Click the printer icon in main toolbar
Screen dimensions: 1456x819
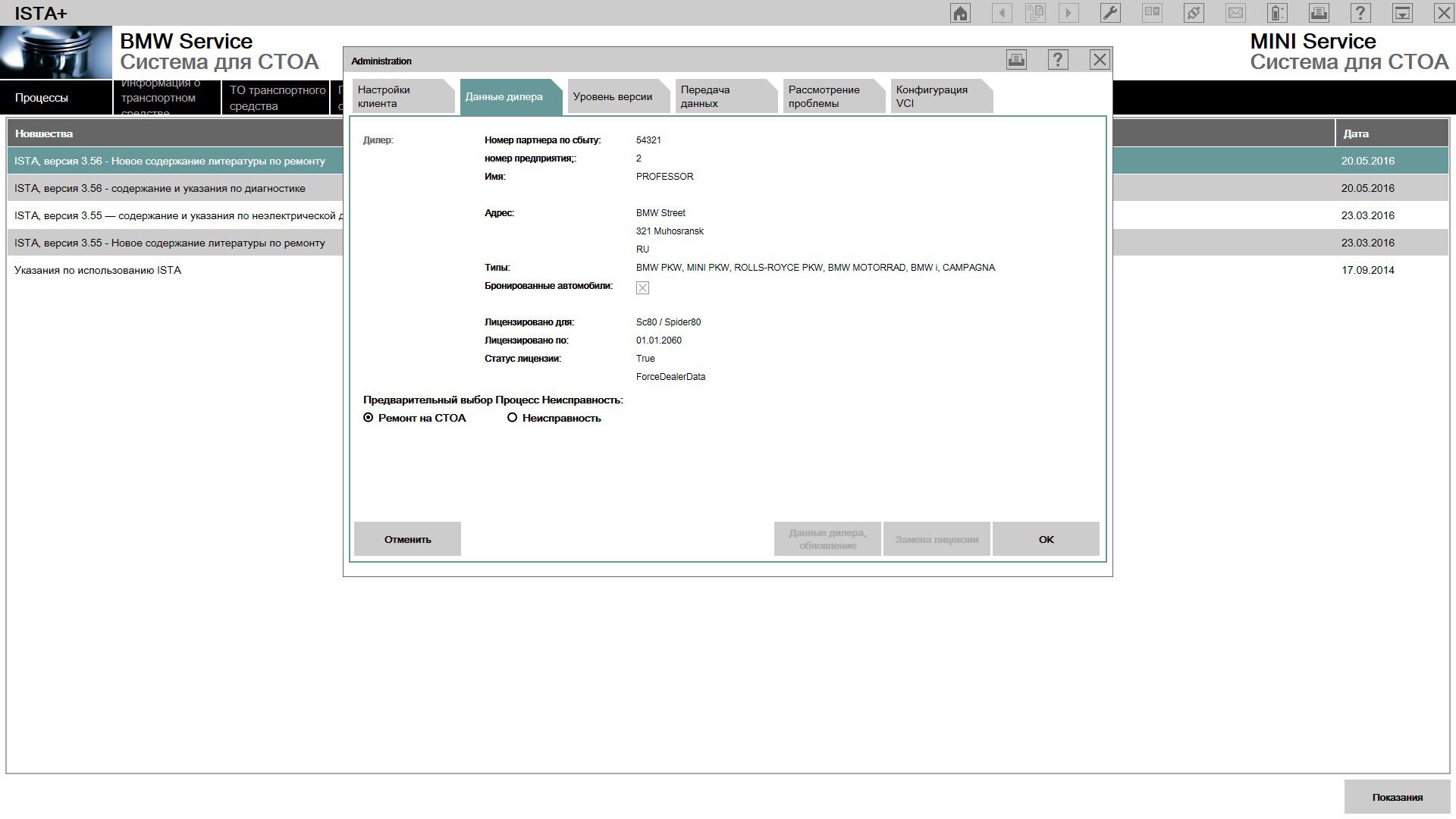point(1319,13)
